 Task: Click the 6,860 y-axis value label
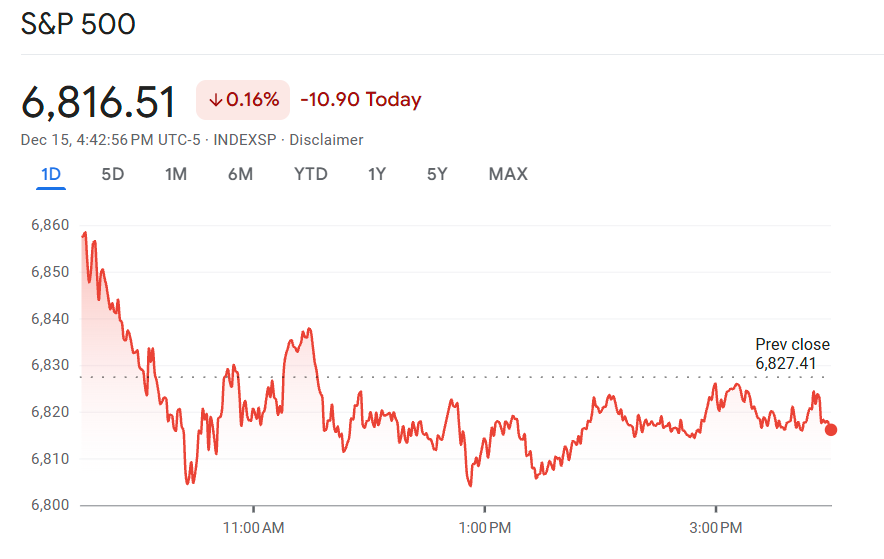click(50, 226)
